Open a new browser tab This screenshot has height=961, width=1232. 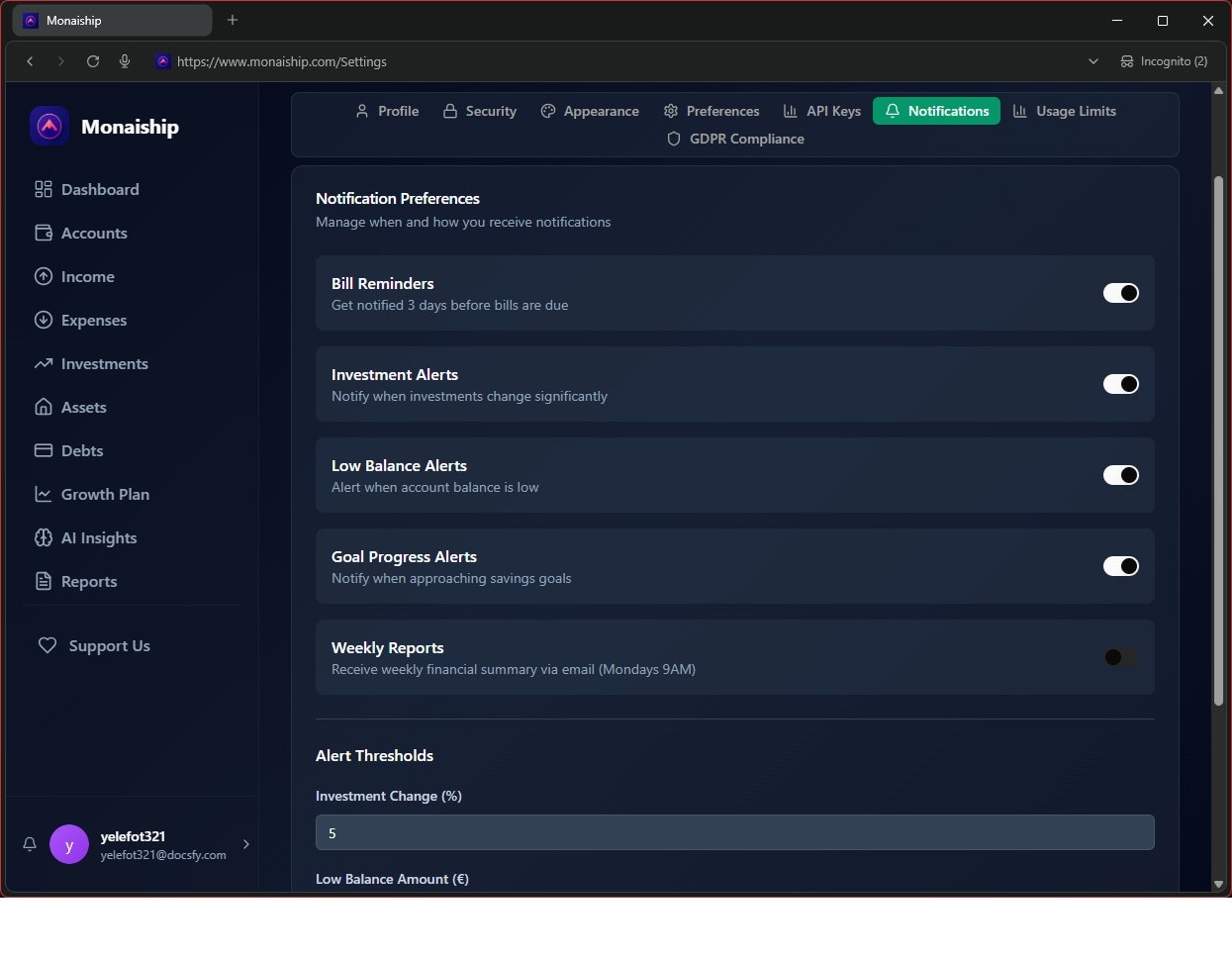click(233, 20)
